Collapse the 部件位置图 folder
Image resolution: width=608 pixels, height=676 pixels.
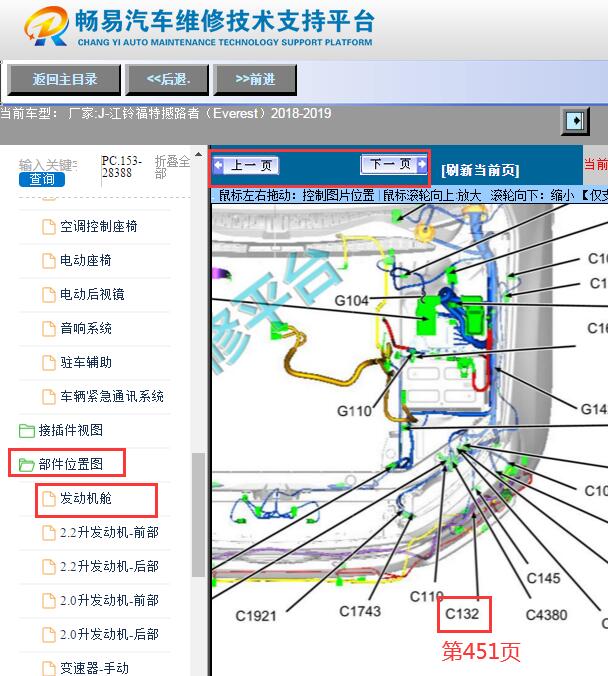click(x=71, y=464)
